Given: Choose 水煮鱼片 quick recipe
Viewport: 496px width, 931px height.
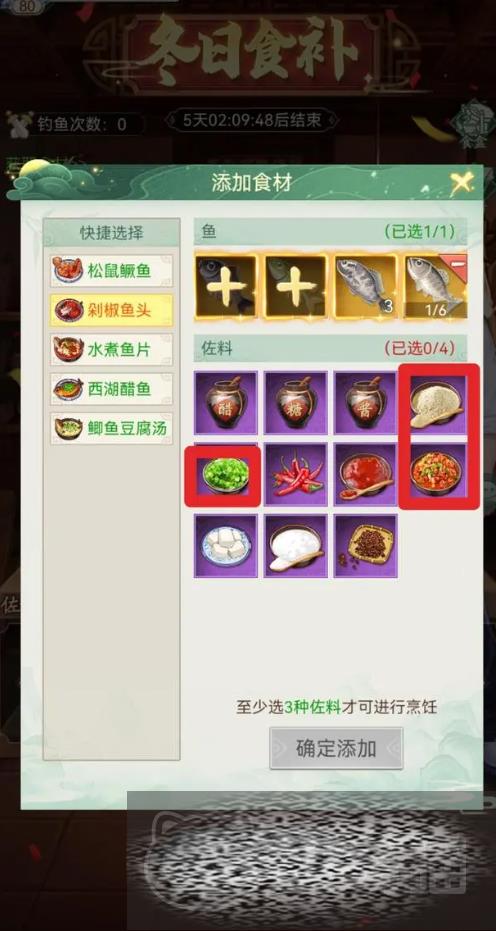Looking at the screenshot, I should (112, 350).
